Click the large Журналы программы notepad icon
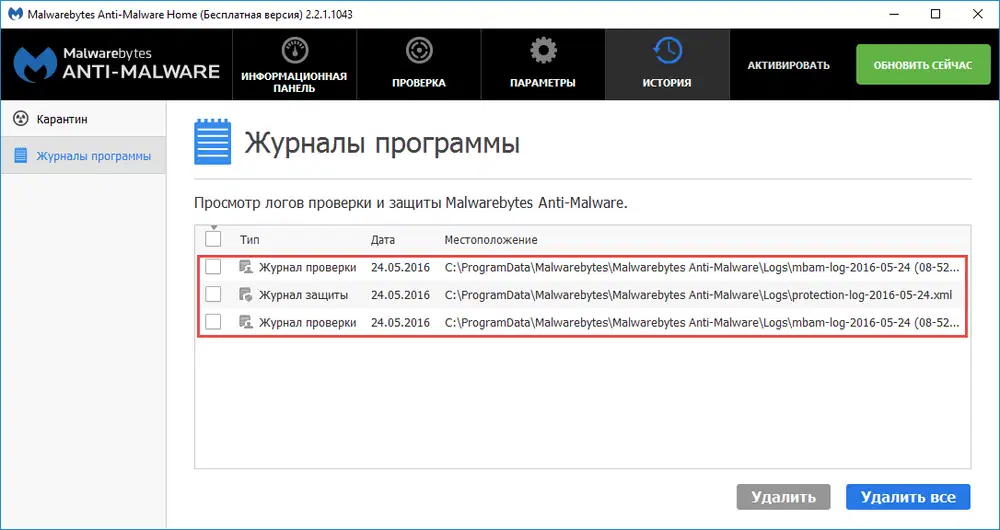 tap(212, 142)
